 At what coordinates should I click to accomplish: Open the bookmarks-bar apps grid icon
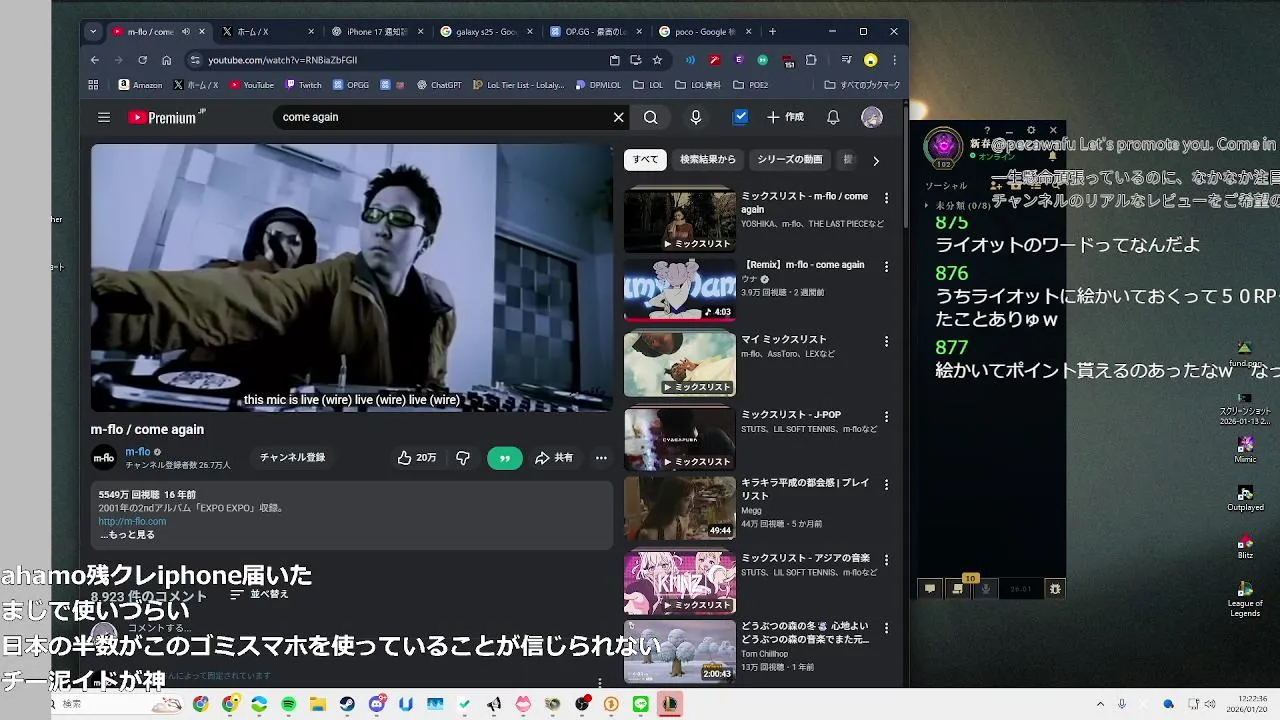point(94,85)
